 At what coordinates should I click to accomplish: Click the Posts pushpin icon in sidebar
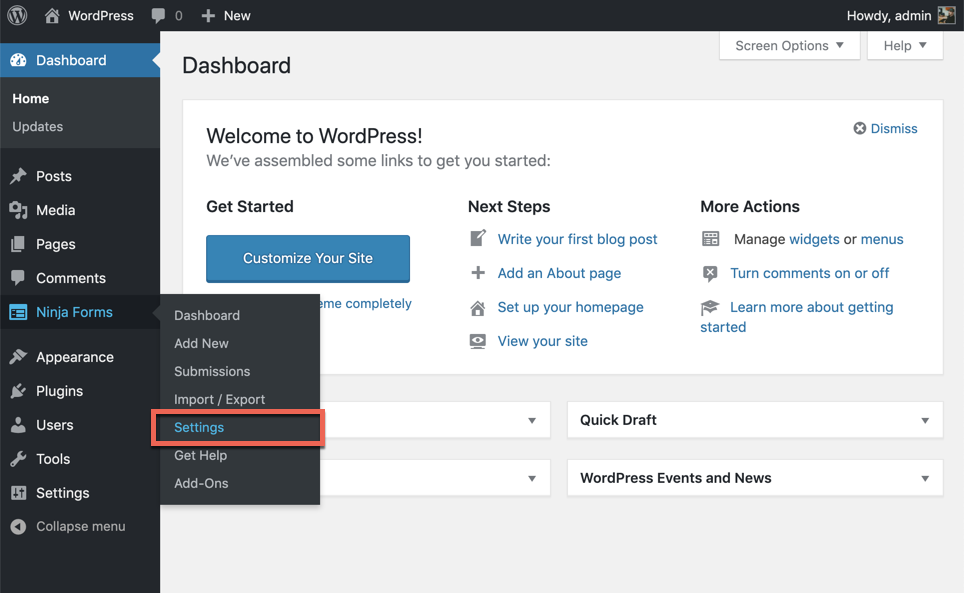(x=18, y=176)
